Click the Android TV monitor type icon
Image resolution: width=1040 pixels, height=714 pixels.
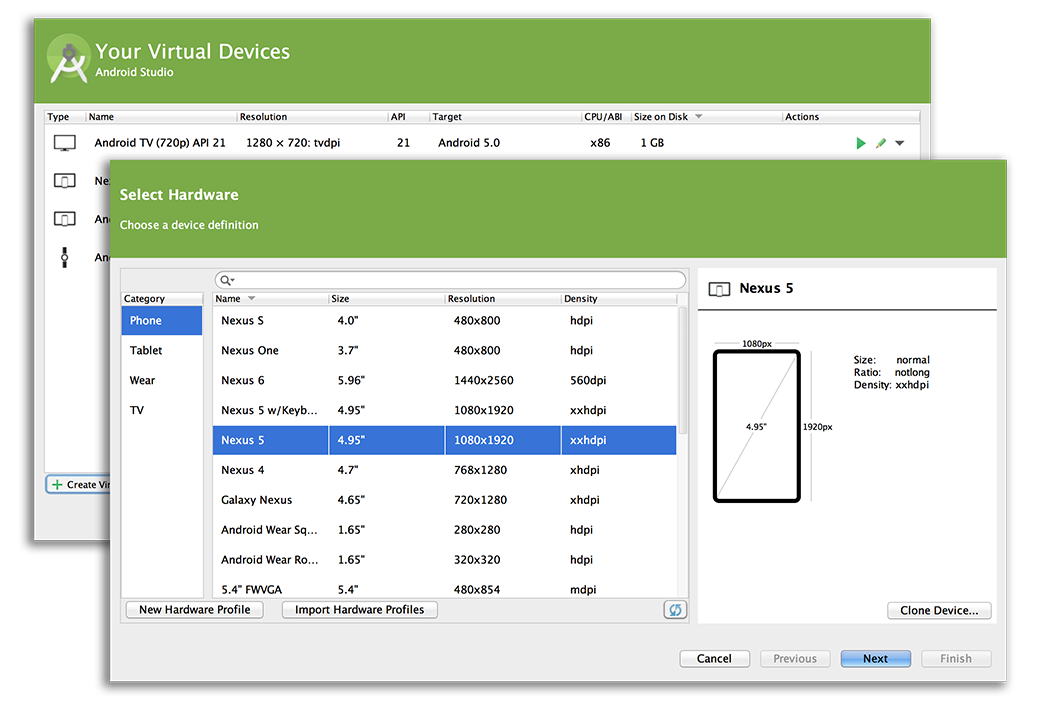(64, 143)
